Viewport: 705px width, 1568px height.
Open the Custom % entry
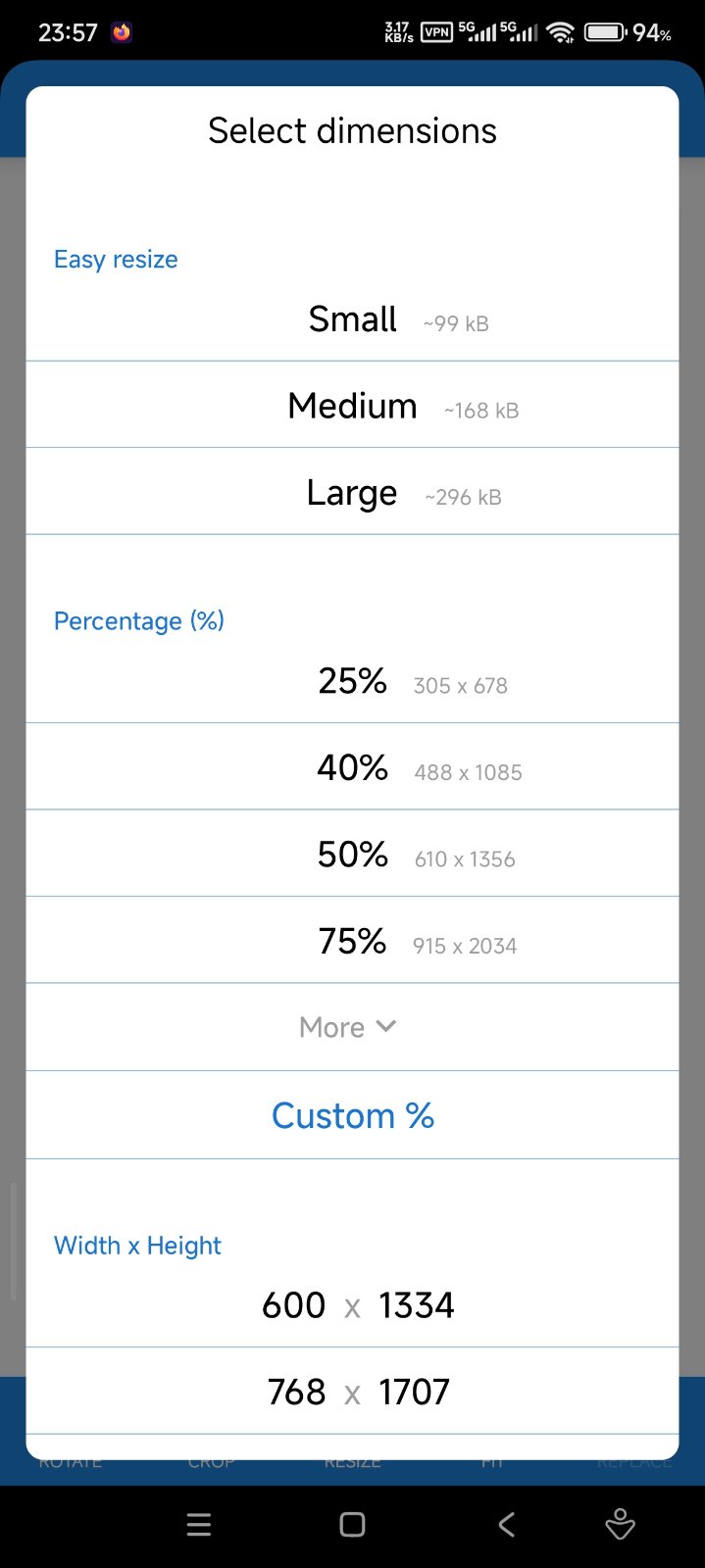353,1115
